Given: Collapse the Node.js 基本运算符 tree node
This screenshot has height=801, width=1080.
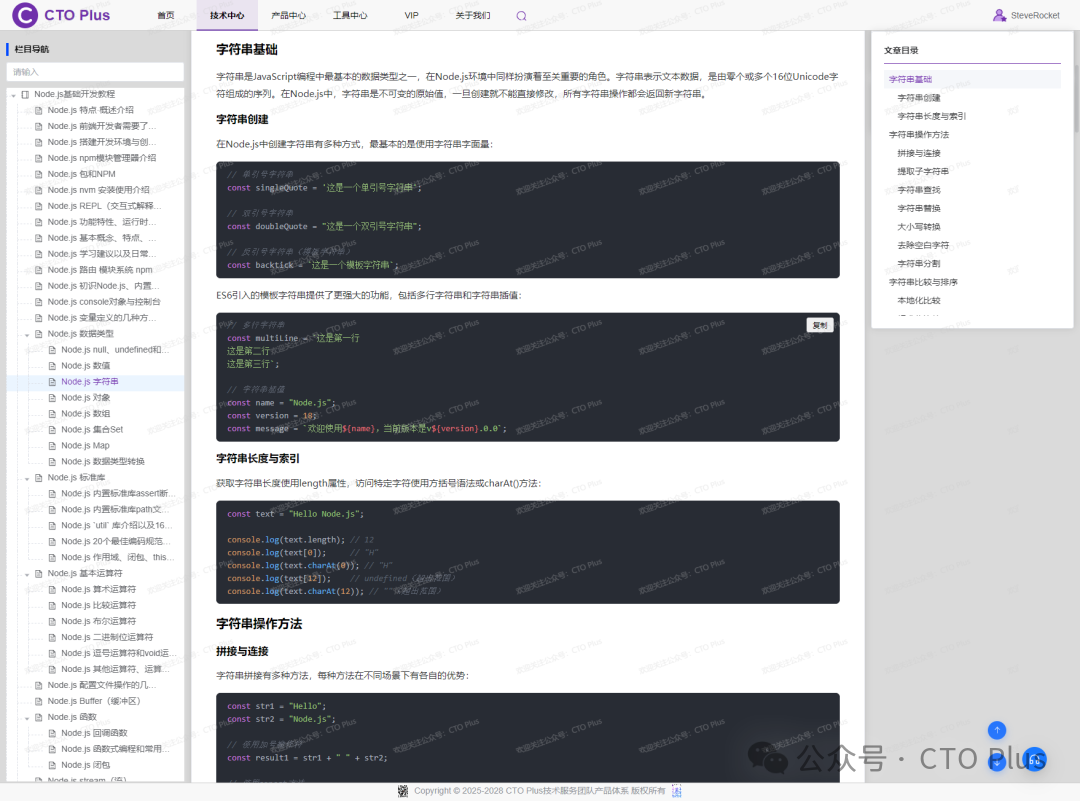Looking at the screenshot, I should coord(28,574).
